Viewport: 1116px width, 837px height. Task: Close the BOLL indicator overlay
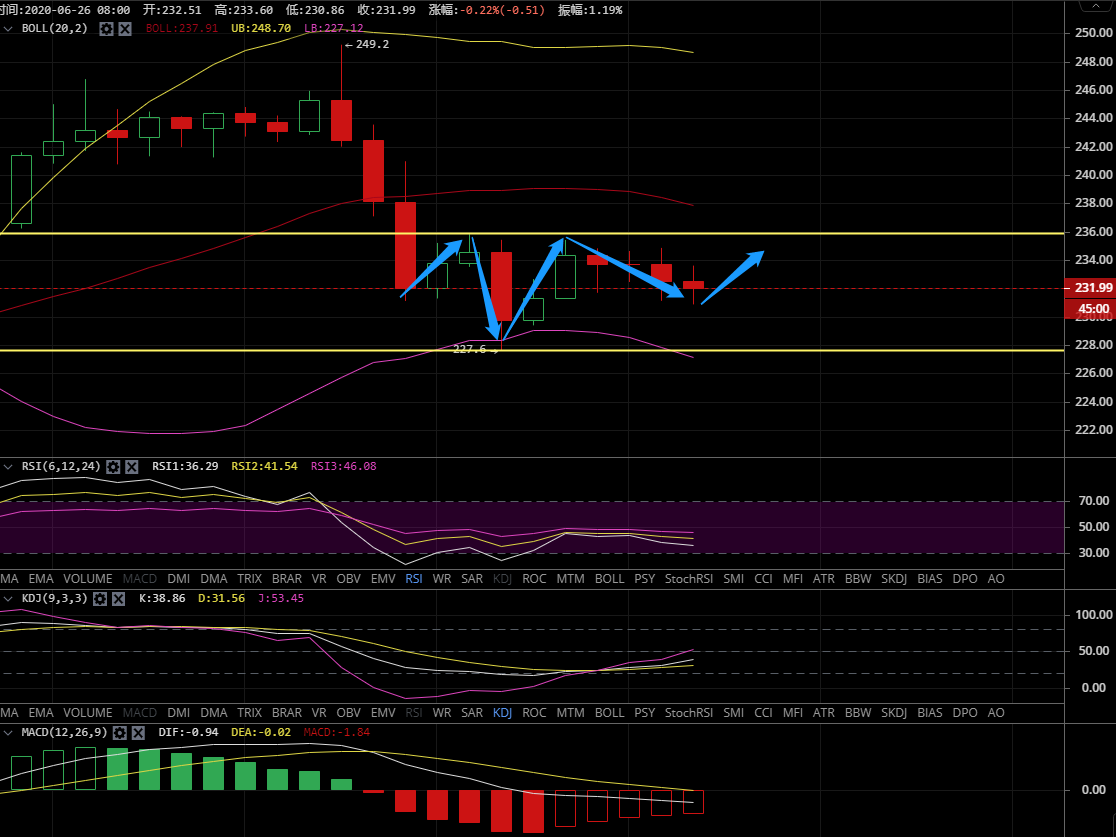125,29
